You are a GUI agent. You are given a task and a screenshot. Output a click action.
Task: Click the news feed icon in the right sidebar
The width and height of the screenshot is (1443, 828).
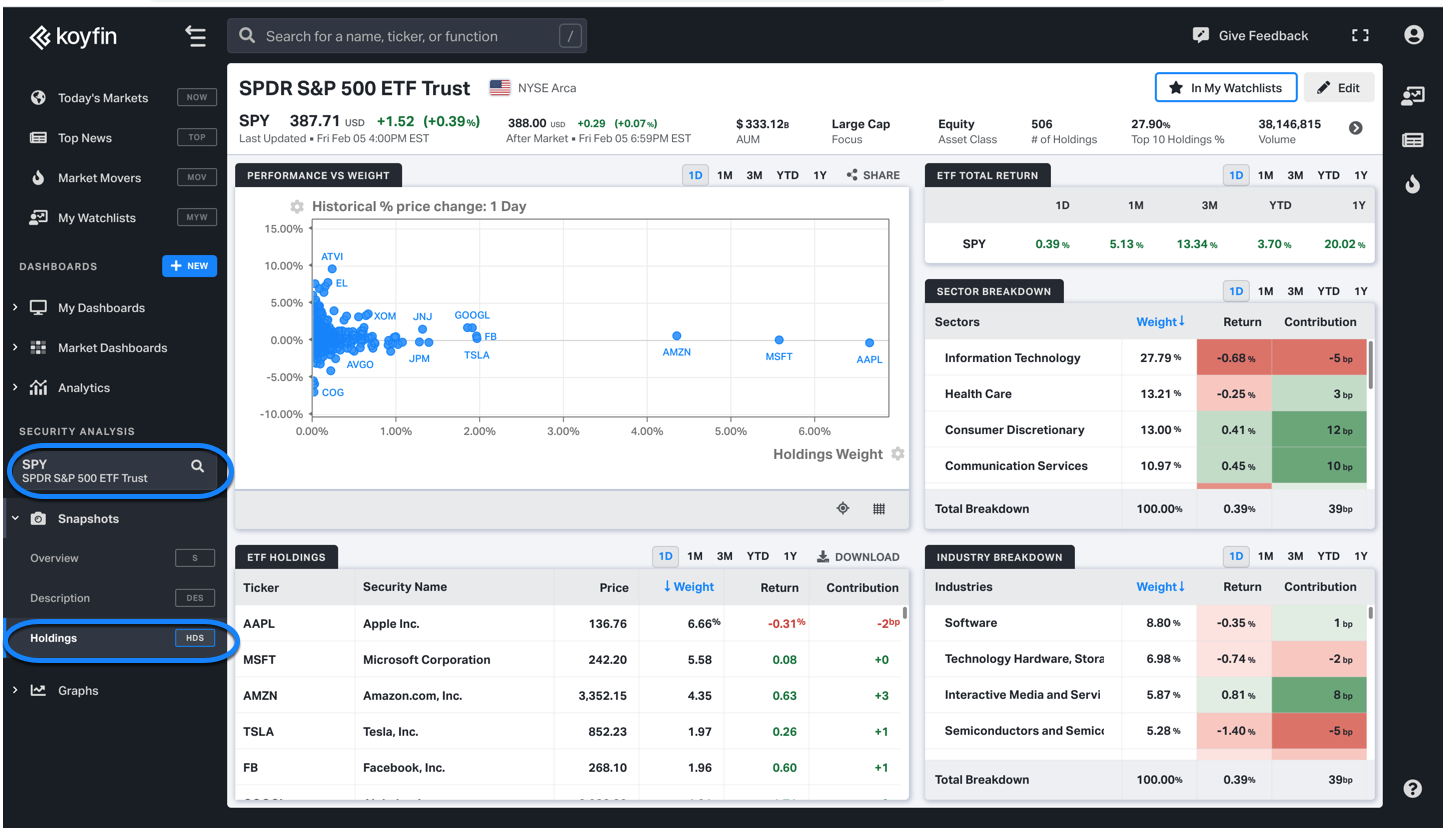point(1412,140)
